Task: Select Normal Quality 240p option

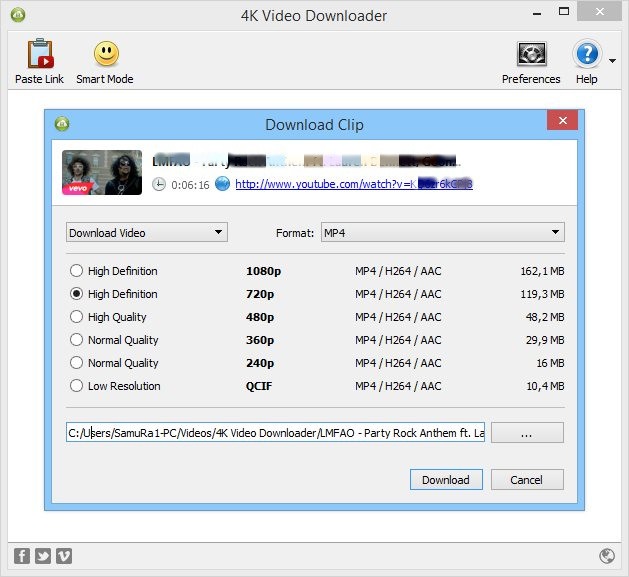Action: click(x=76, y=363)
